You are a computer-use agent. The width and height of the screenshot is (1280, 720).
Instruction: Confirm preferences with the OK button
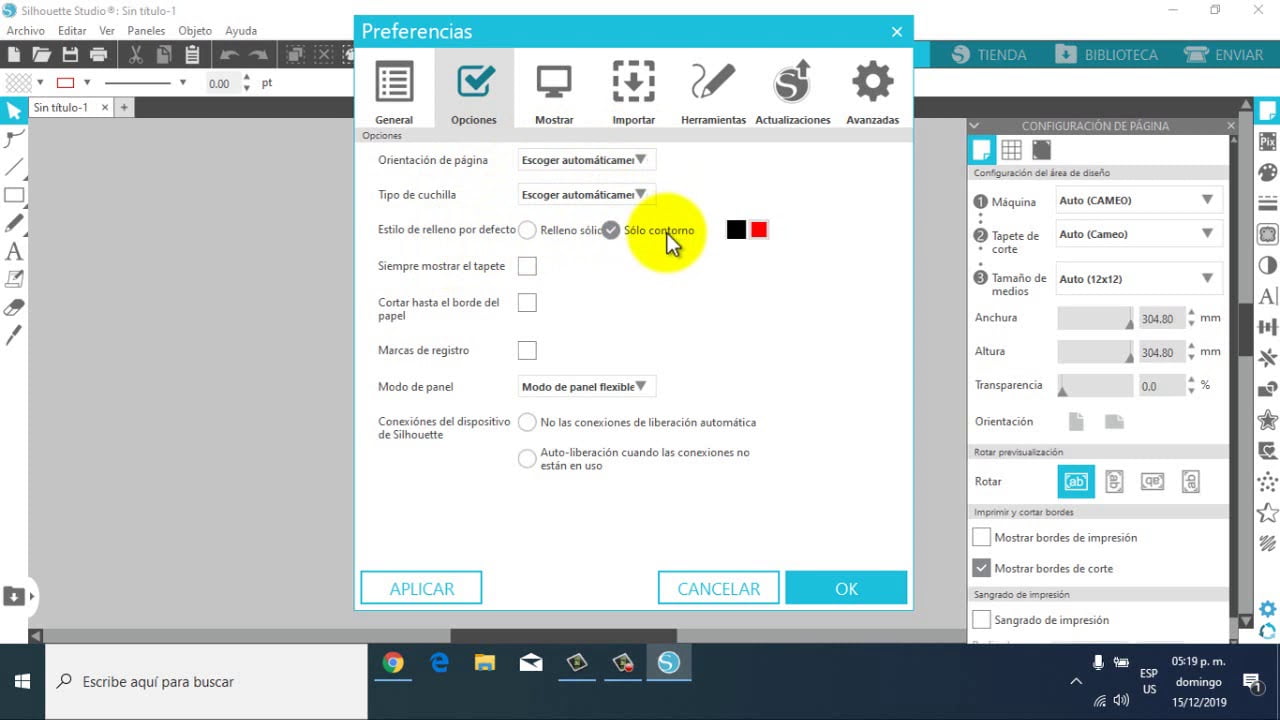coord(846,588)
